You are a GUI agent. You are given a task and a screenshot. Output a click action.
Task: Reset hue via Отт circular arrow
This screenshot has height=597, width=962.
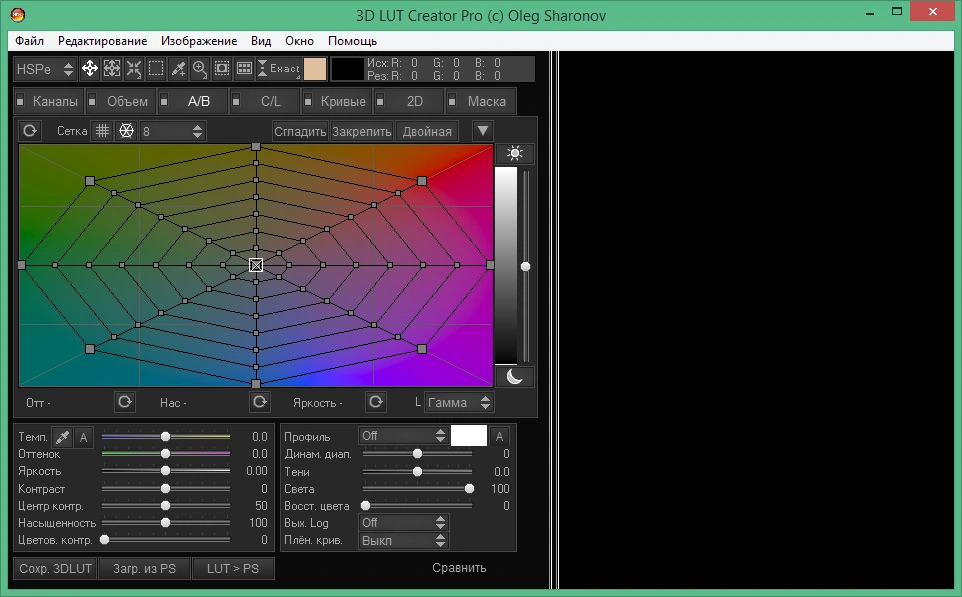pyautogui.click(x=125, y=402)
